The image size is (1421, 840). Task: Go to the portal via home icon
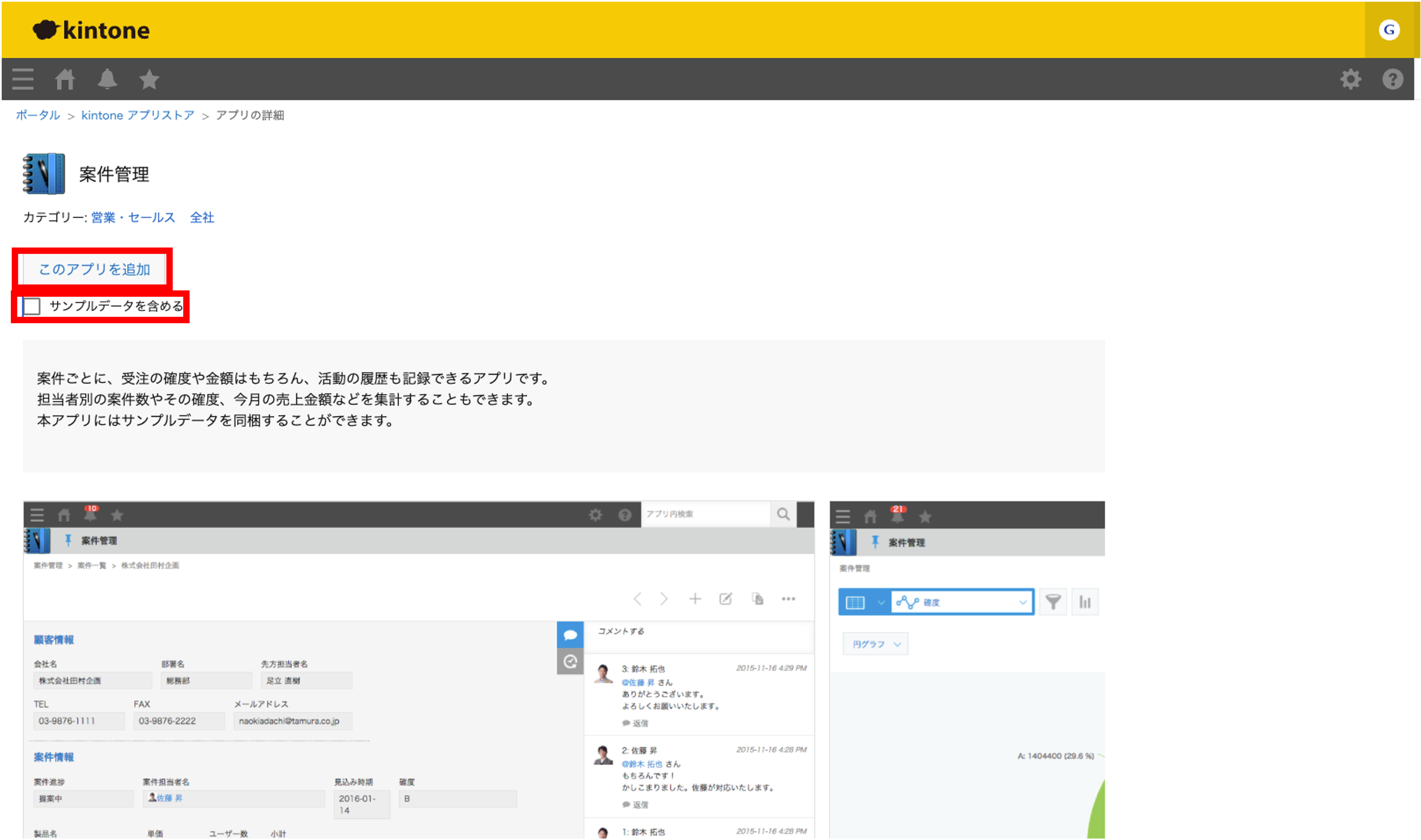[64, 79]
